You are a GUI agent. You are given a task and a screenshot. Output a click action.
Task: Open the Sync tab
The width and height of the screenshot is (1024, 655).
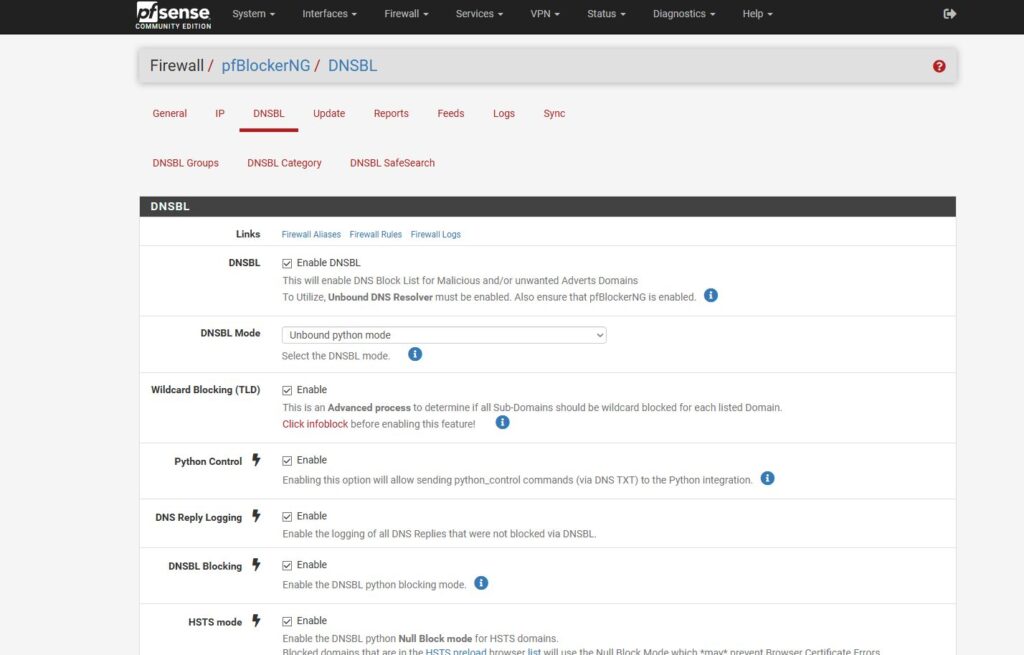click(554, 114)
